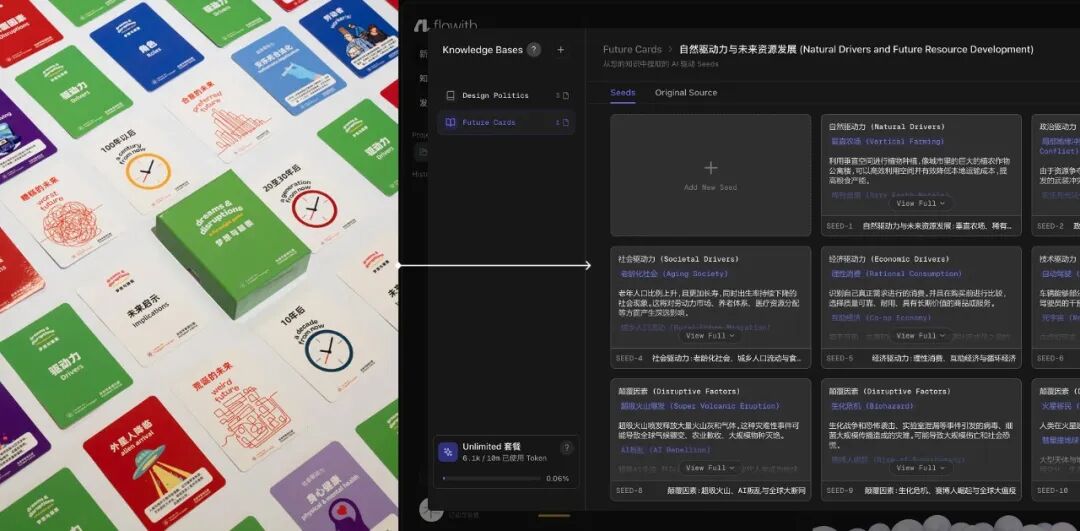
Task: Click the 6.1k / 10m Token usage text
Action: 504,458
